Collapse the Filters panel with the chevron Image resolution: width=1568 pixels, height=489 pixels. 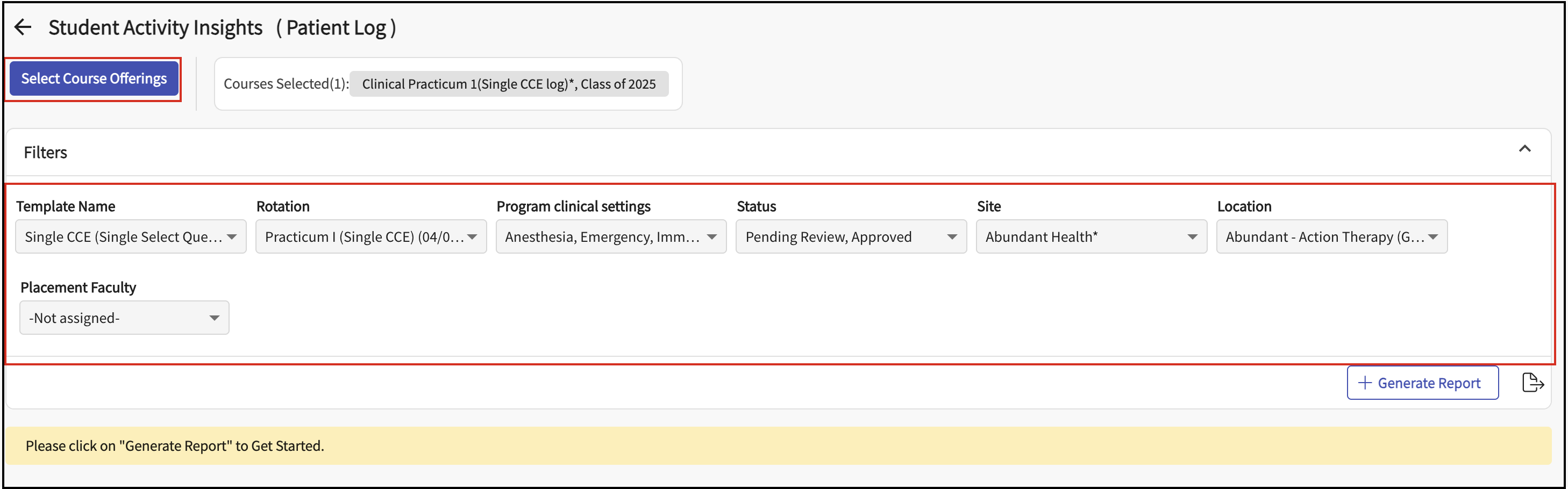point(1524,149)
